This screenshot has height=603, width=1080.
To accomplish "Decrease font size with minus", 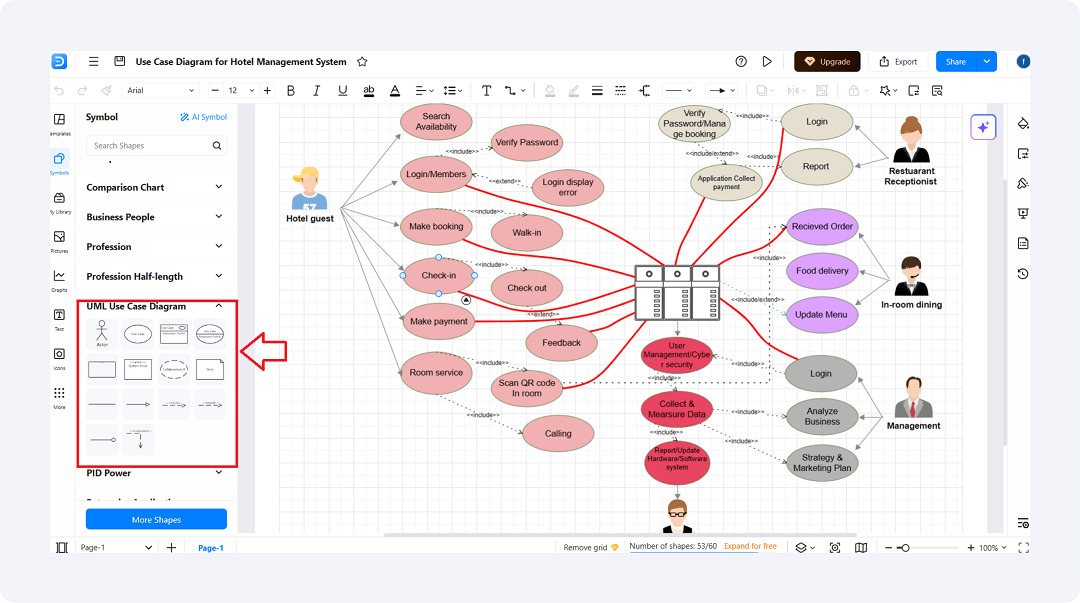I will point(215,90).
